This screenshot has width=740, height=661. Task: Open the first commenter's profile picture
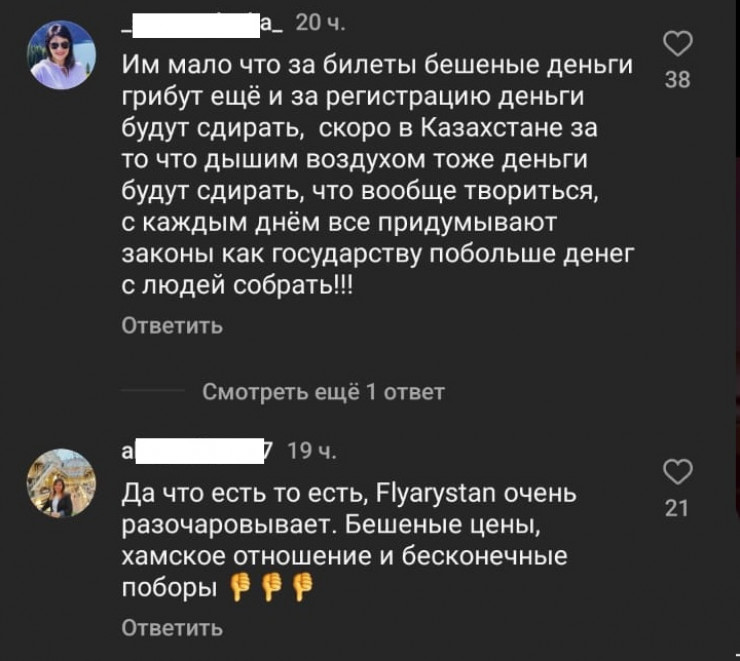tap(58, 55)
